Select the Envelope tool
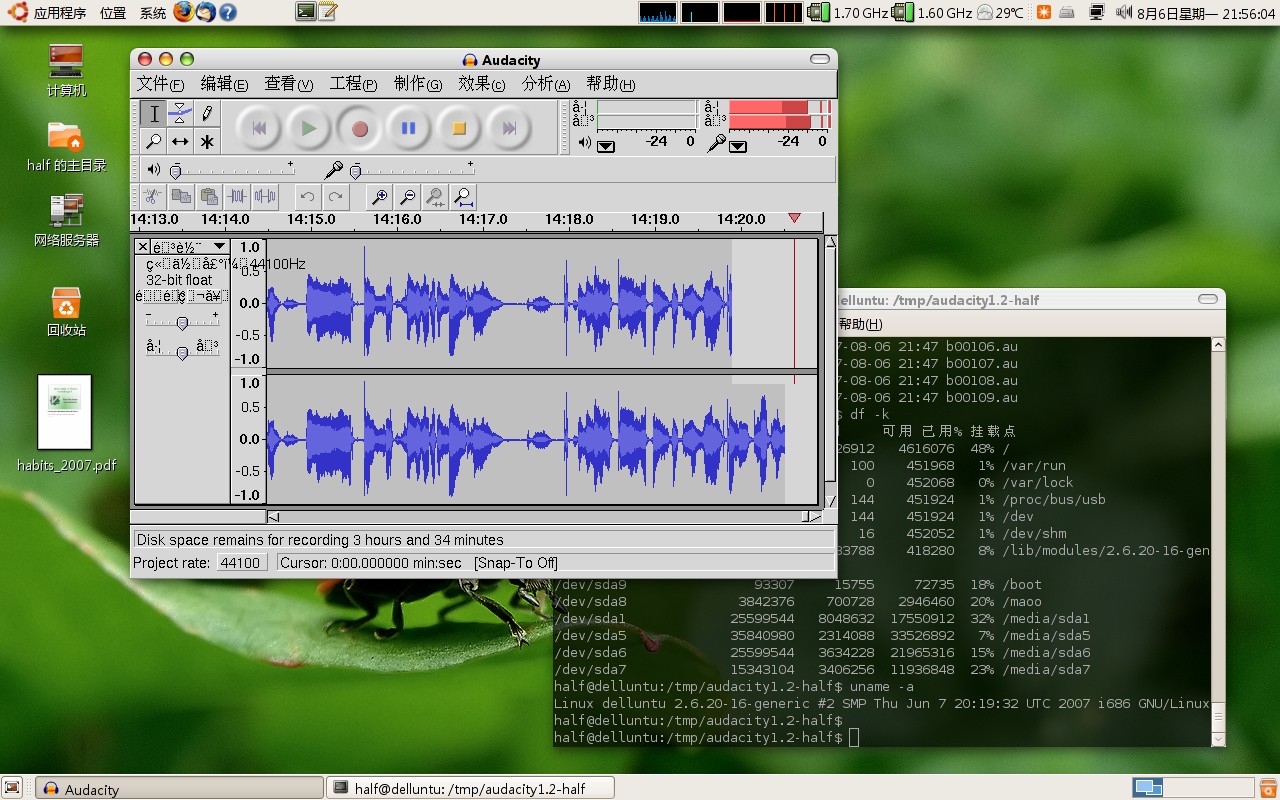 [x=180, y=114]
